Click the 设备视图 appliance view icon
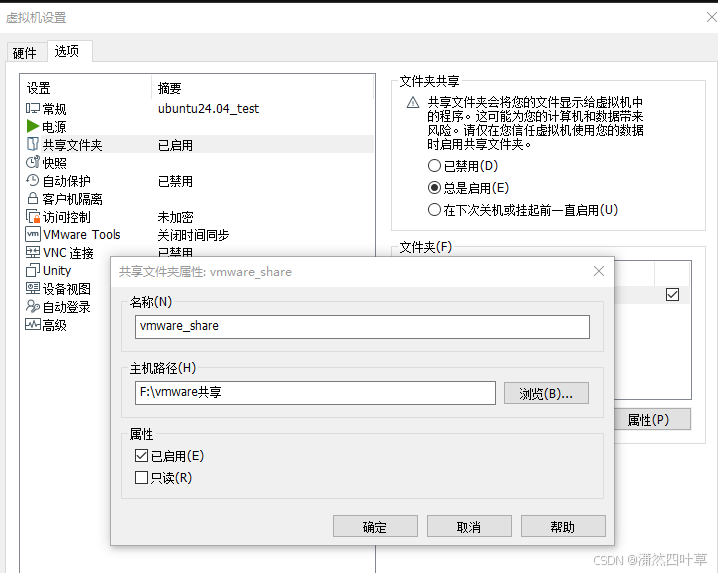Screen dimensions: 718x573 click(33, 288)
